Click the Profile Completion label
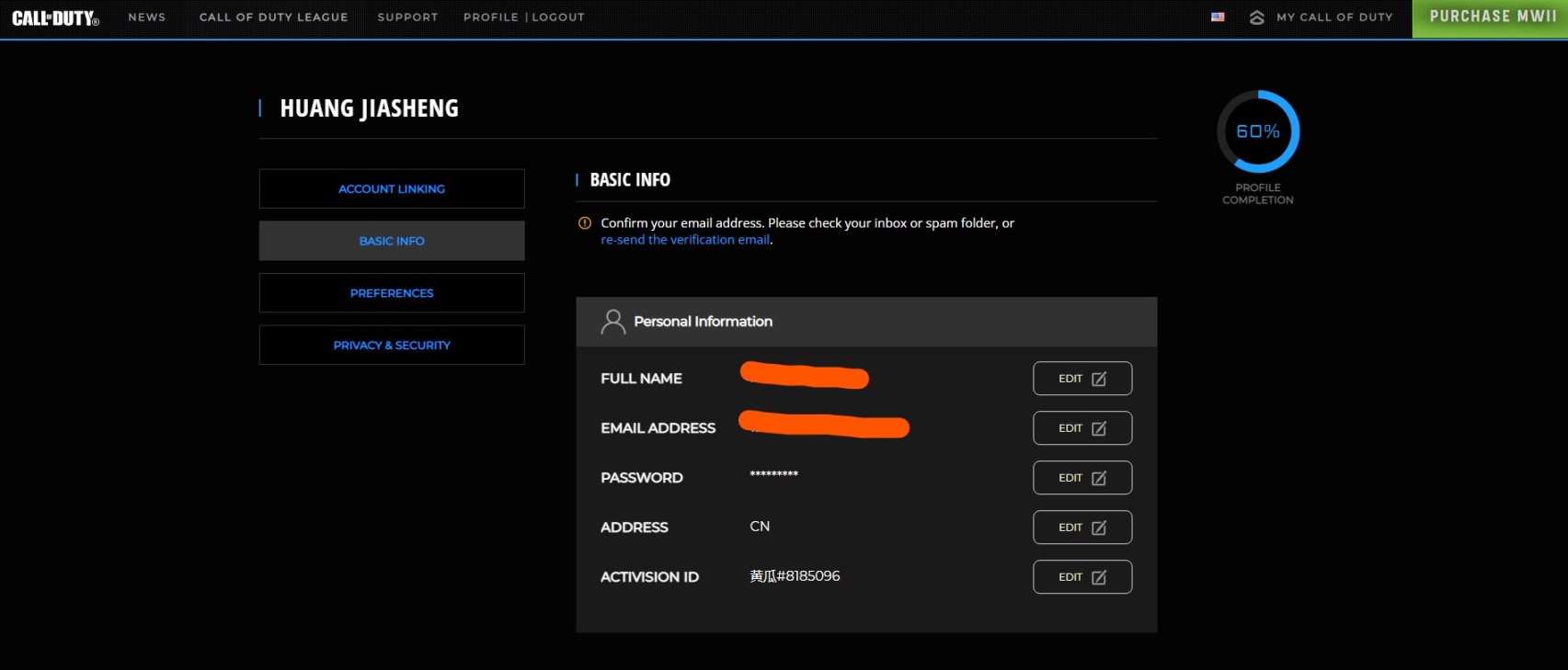 1258,194
